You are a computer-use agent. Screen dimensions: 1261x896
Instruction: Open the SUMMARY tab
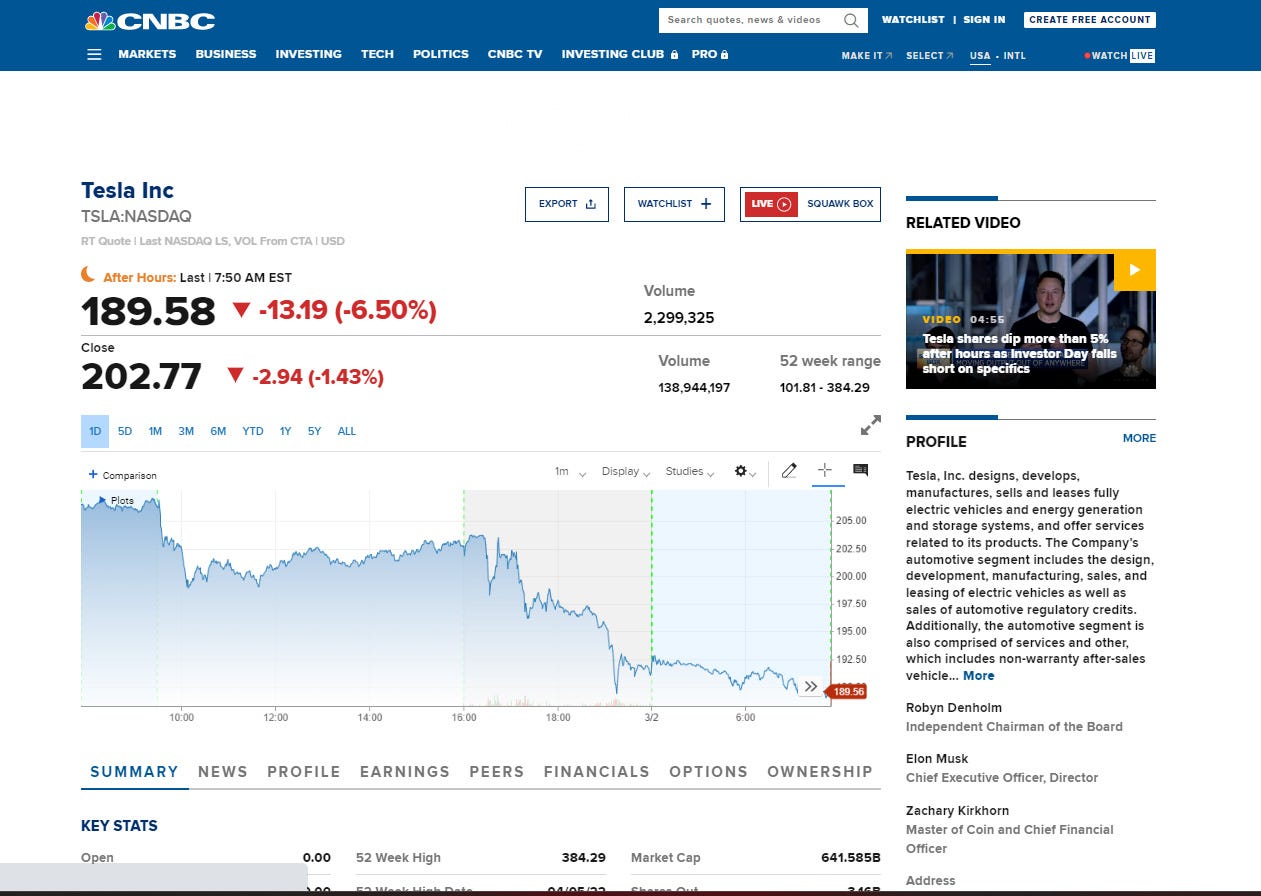(134, 772)
